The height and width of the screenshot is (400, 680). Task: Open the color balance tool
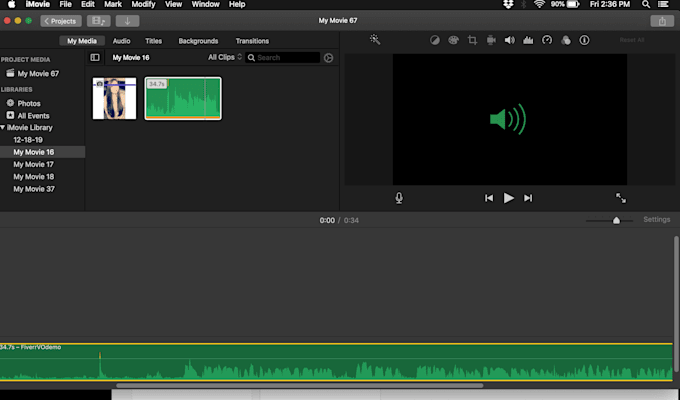coord(435,40)
